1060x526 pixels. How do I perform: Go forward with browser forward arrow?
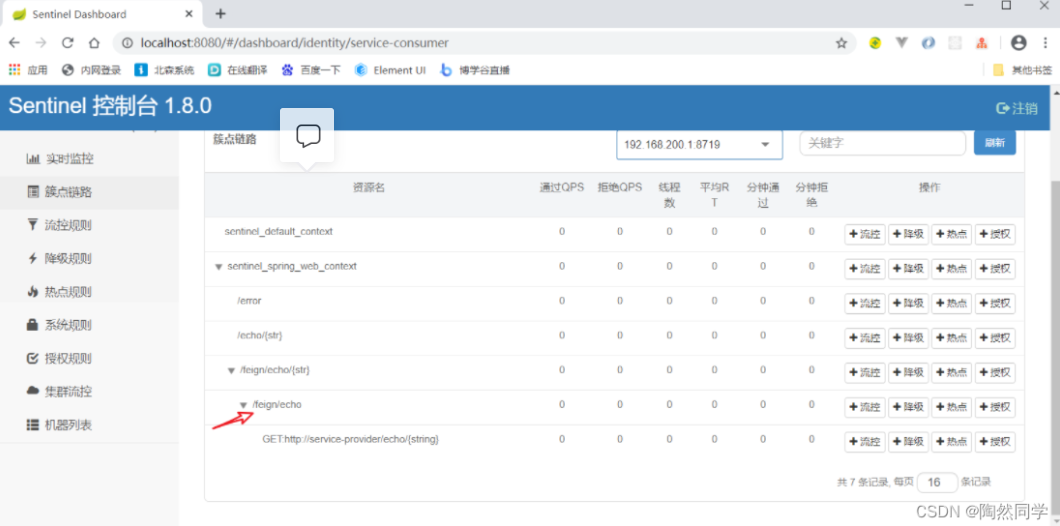point(41,43)
